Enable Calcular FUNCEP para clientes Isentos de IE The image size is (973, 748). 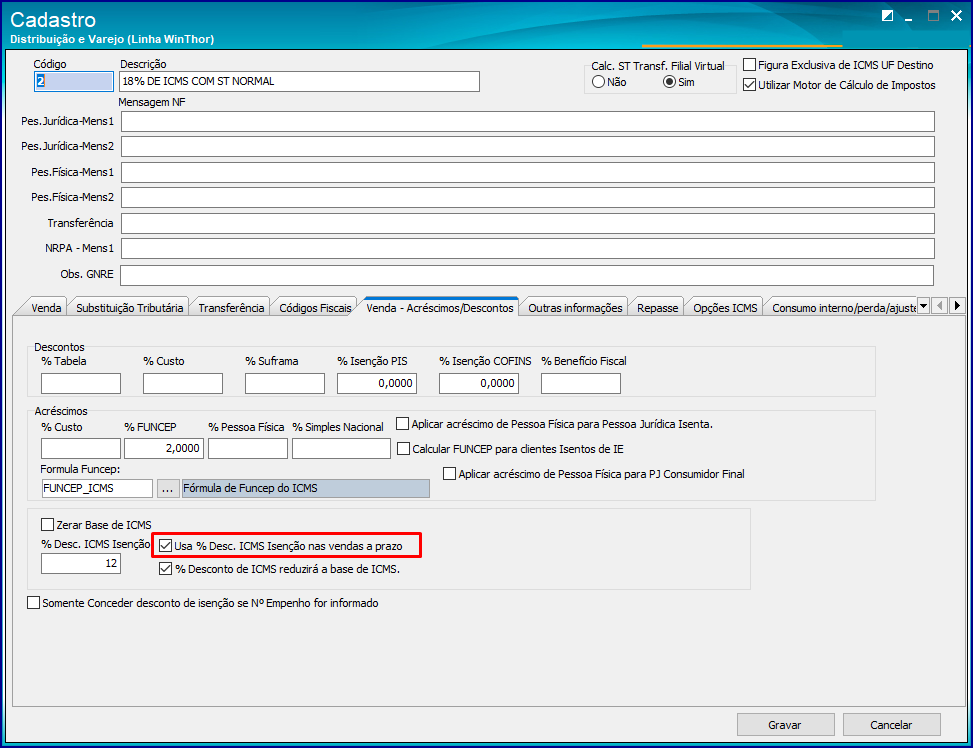(x=510, y=449)
